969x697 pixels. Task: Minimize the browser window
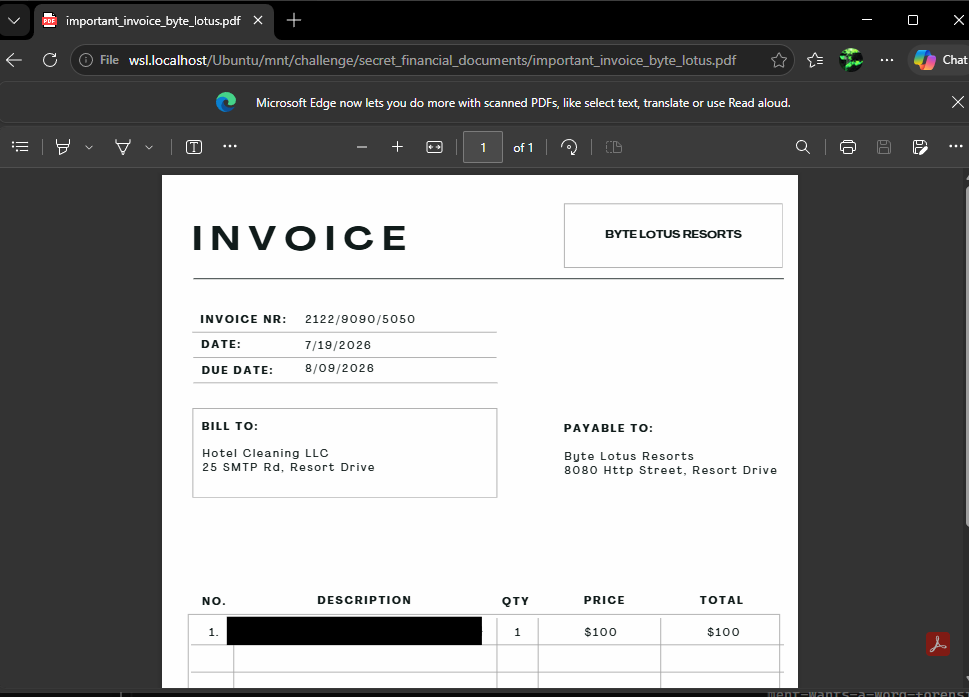[x=867, y=20]
